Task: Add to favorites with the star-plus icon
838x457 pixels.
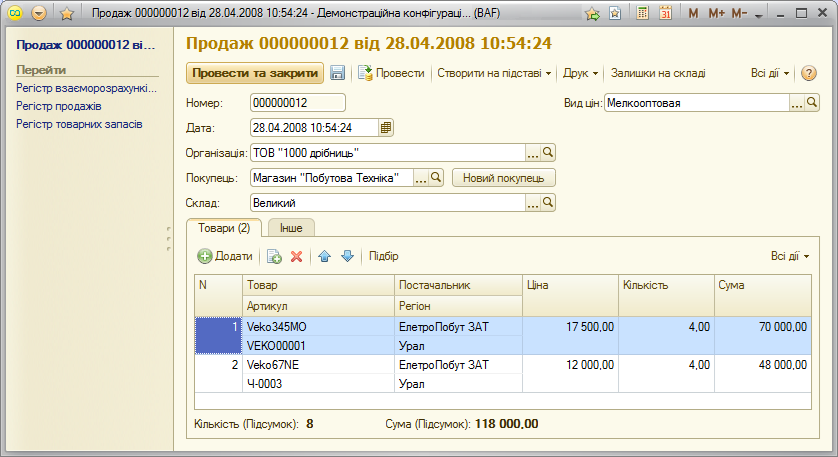Action: pos(592,13)
